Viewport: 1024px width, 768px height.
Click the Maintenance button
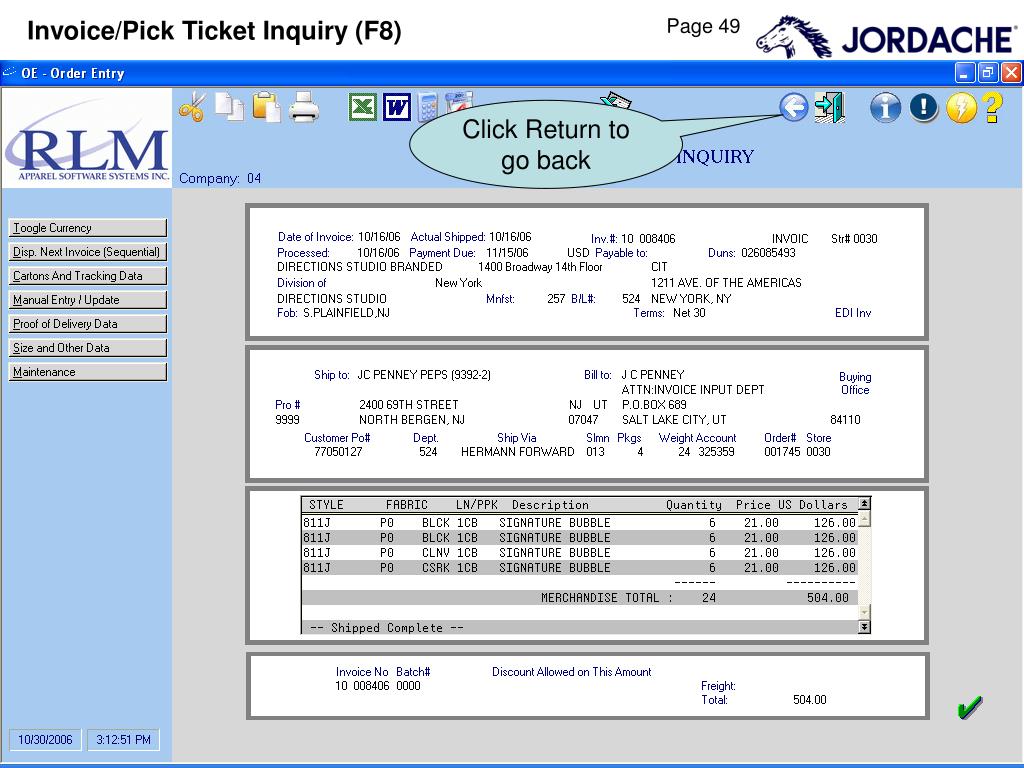[x=88, y=372]
